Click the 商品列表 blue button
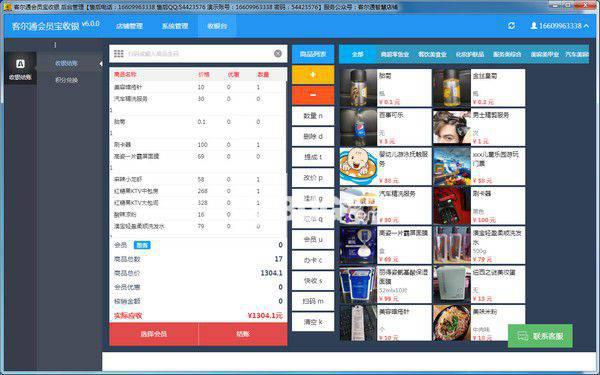This screenshot has height=375, width=600. coord(313,54)
